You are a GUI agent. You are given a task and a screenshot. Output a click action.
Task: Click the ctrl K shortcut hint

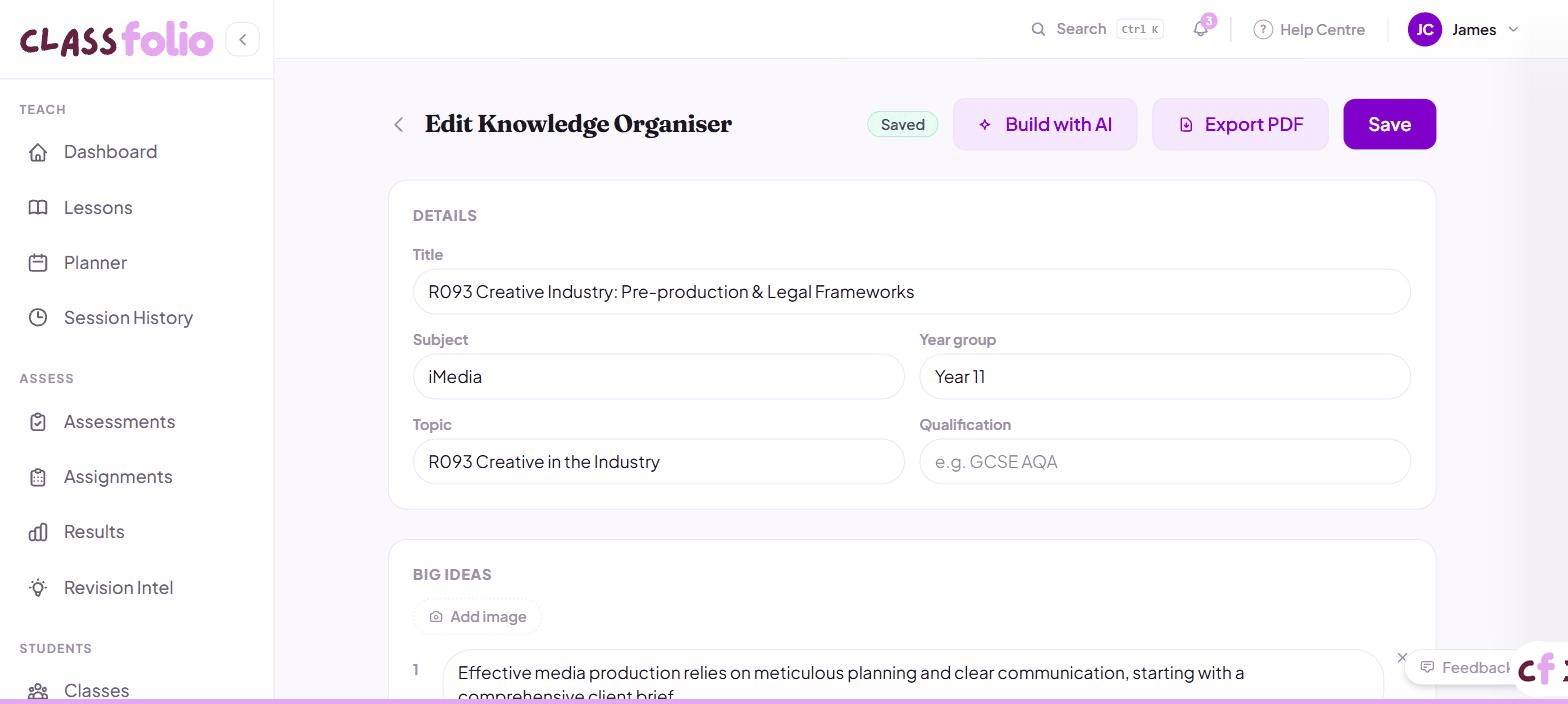coord(1140,29)
